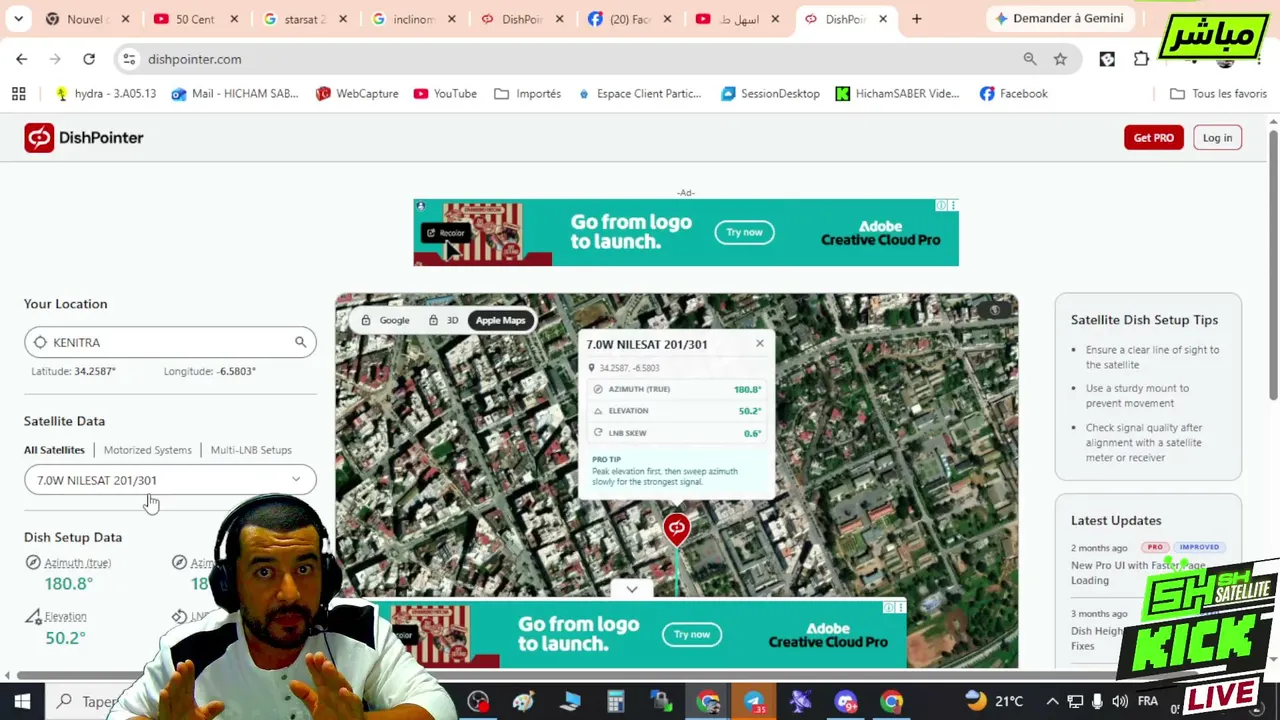This screenshot has height=720, width=1280.
Task: Click the globe icon at the map corner
Action: click(994, 310)
